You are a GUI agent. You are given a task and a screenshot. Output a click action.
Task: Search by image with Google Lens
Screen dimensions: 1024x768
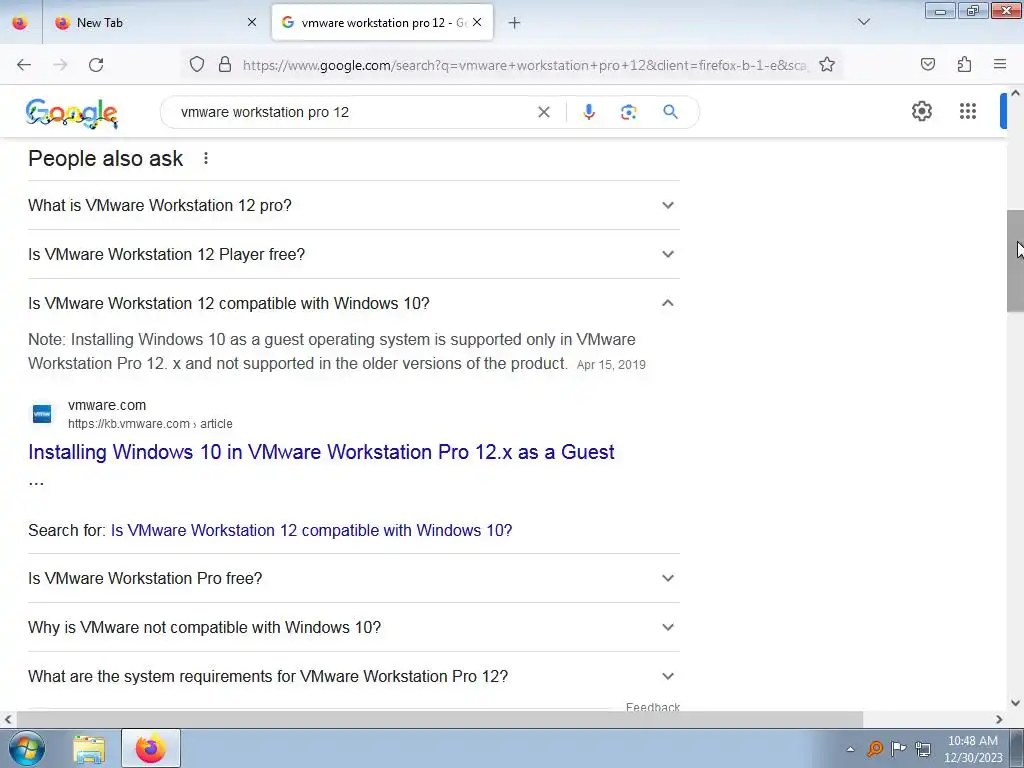628,112
